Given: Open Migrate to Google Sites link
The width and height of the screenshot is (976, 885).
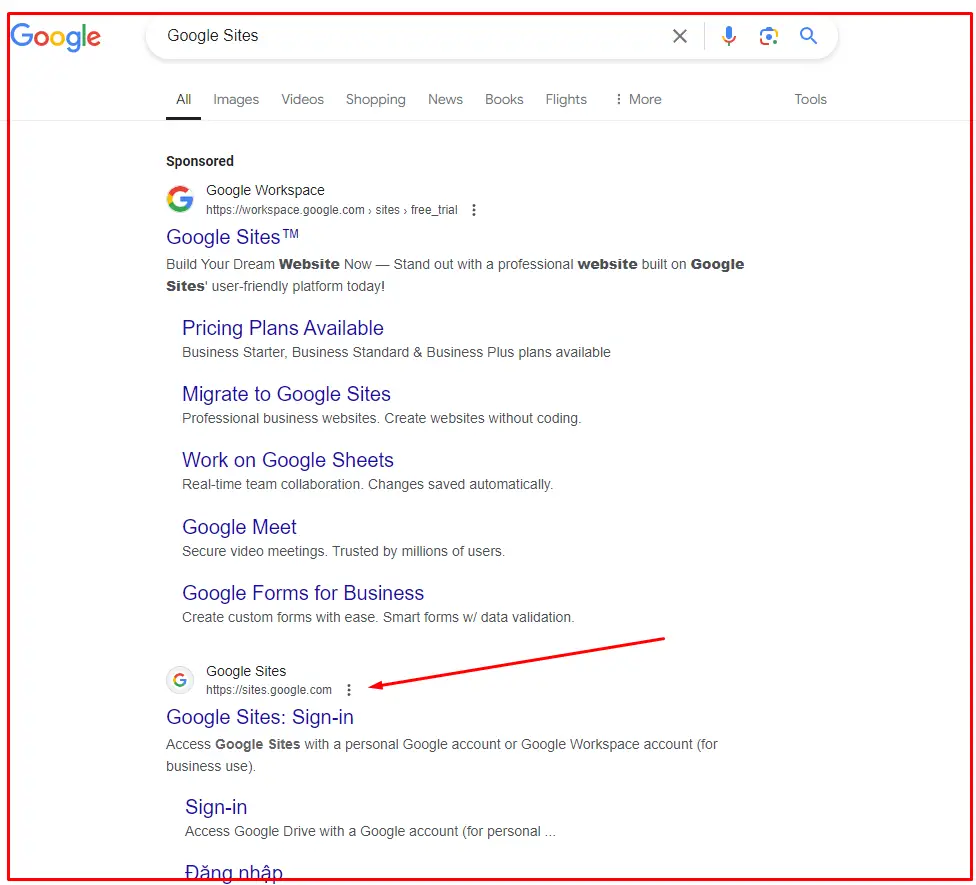Looking at the screenshot, I should [286, 394].
